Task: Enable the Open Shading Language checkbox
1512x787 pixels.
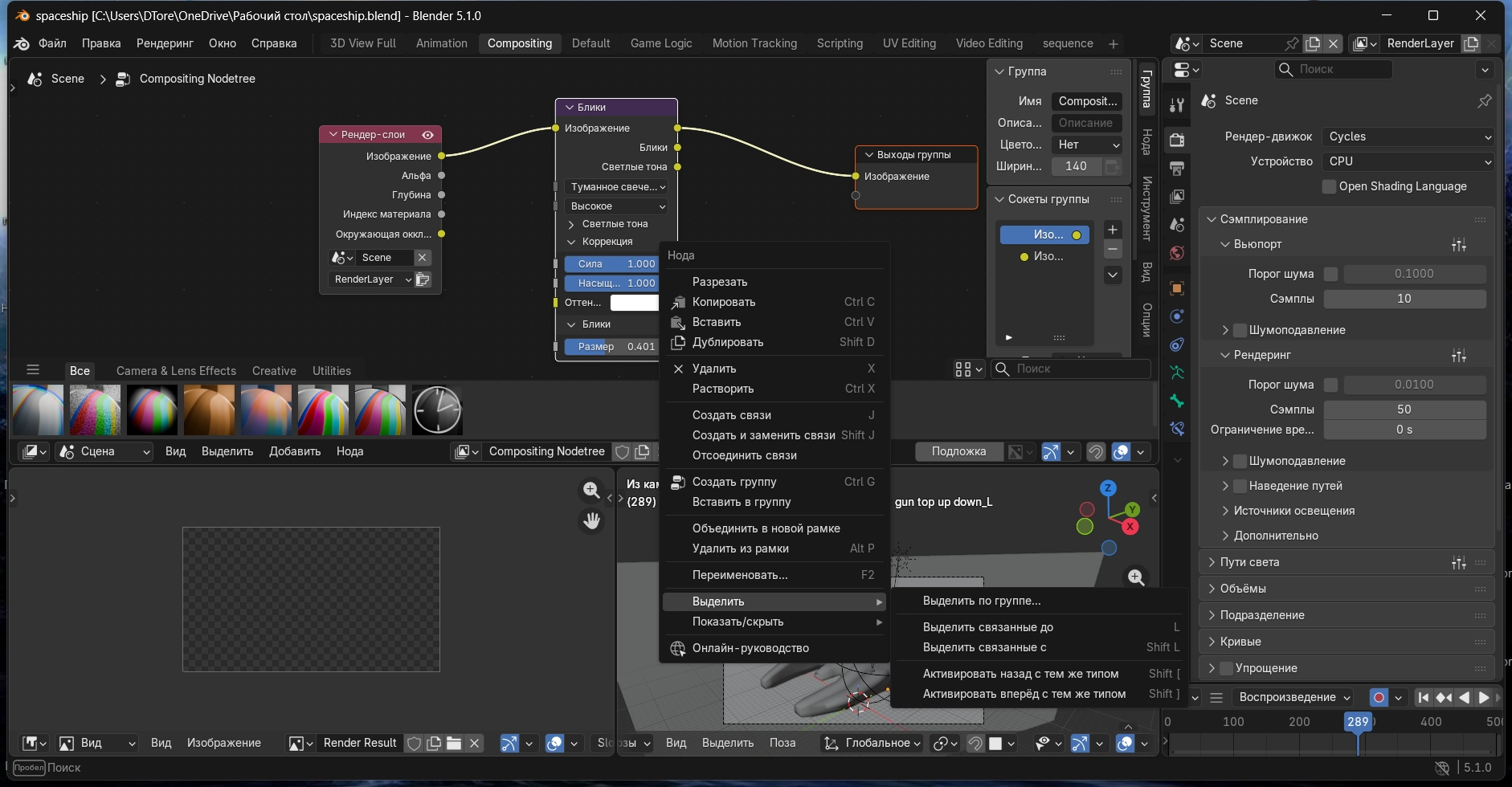Action: point(1330,186)
